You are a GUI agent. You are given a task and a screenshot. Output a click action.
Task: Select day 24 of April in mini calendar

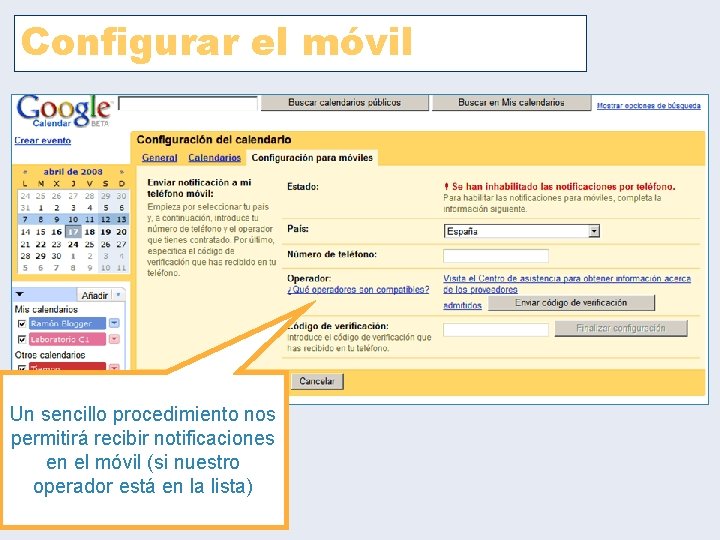[x=73, y=244]
